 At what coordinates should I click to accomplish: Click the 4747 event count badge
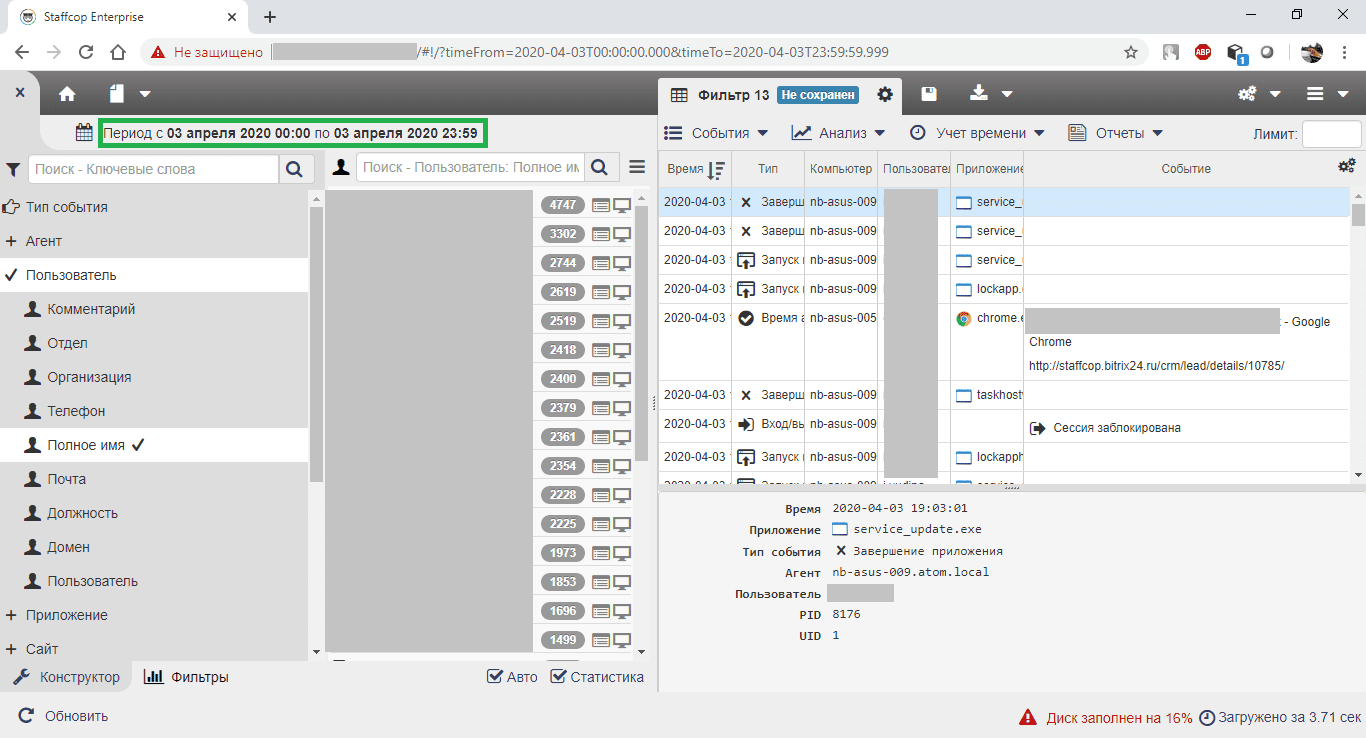[x=563, y=205]
